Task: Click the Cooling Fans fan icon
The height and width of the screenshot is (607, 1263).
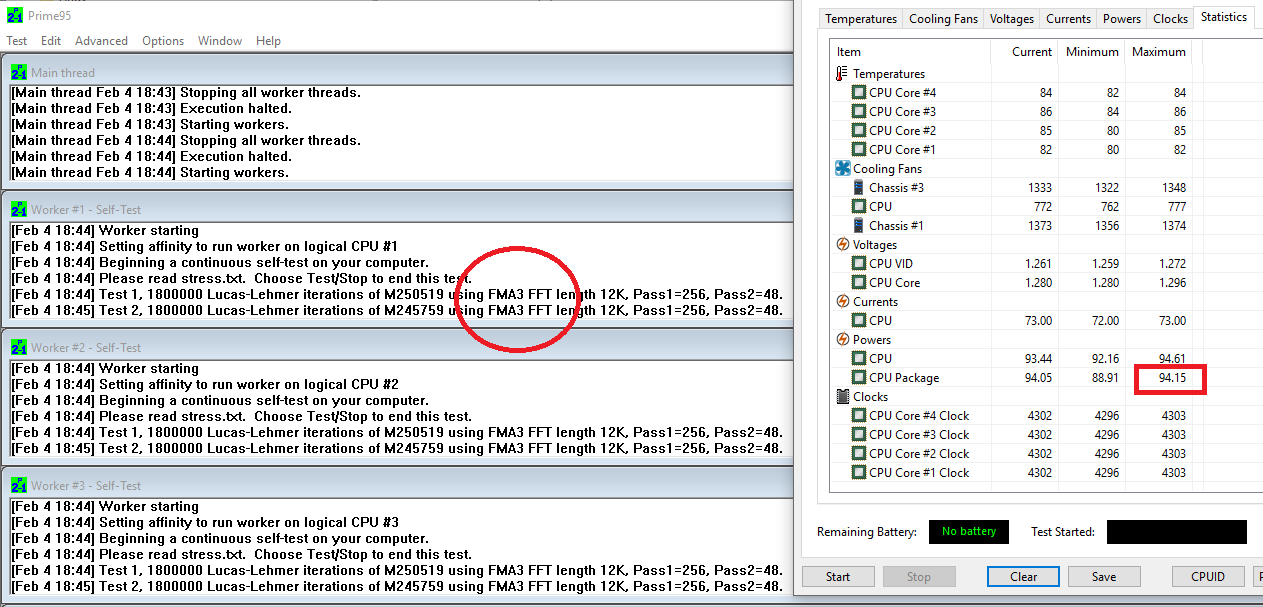Action: point(842,168)
